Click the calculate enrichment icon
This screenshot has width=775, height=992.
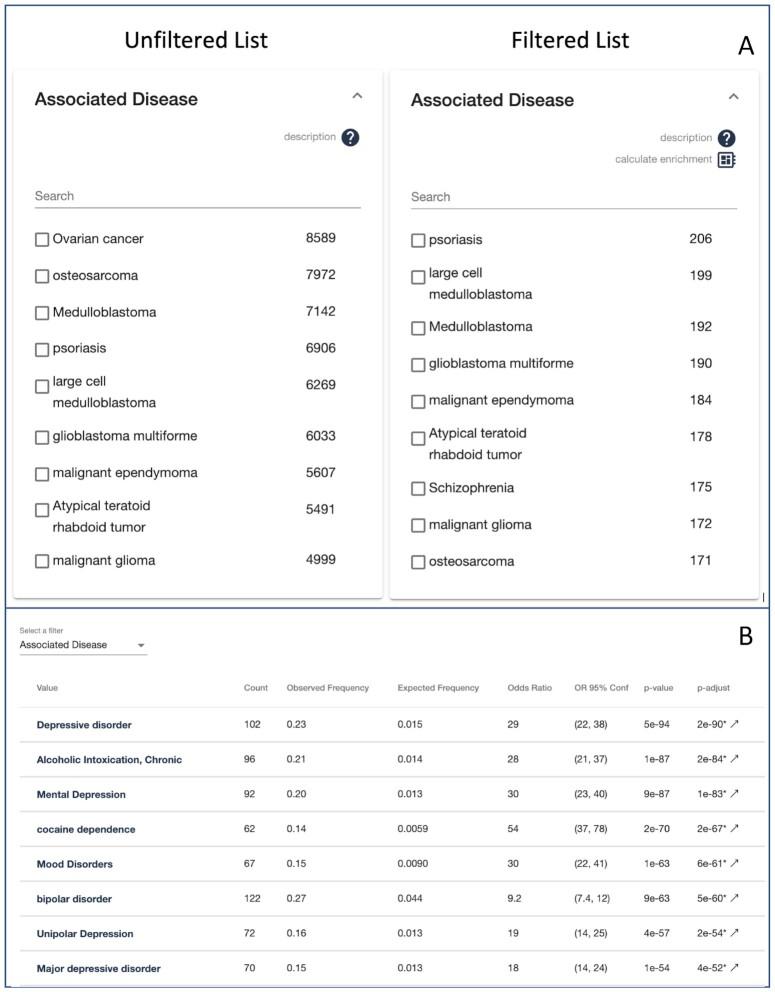click(x=727, y=160)
